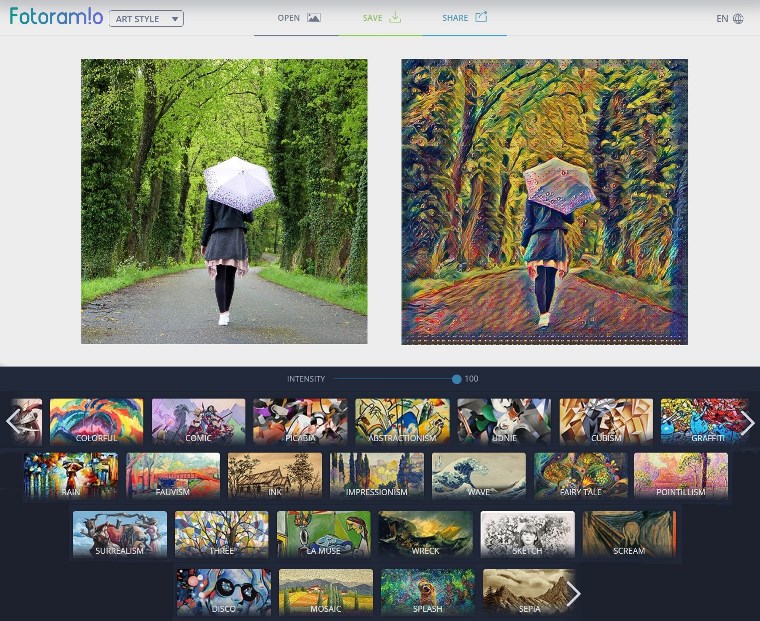Choose the Cubism style filter
This screenshot has width=760, height=621.
[606, 421]
